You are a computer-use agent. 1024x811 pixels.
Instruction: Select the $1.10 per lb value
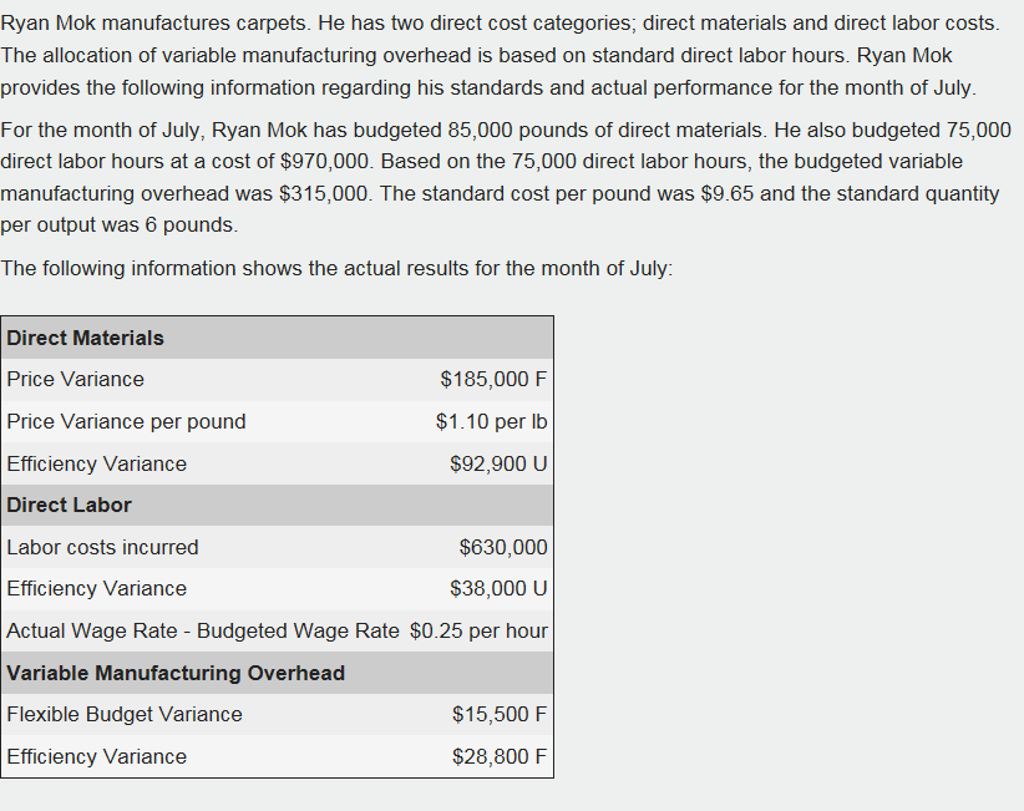492,422
